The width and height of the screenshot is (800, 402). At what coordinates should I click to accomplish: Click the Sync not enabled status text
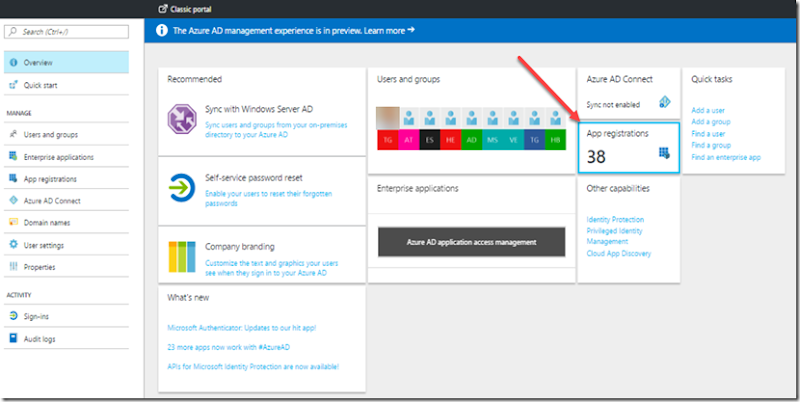(613, 105)
